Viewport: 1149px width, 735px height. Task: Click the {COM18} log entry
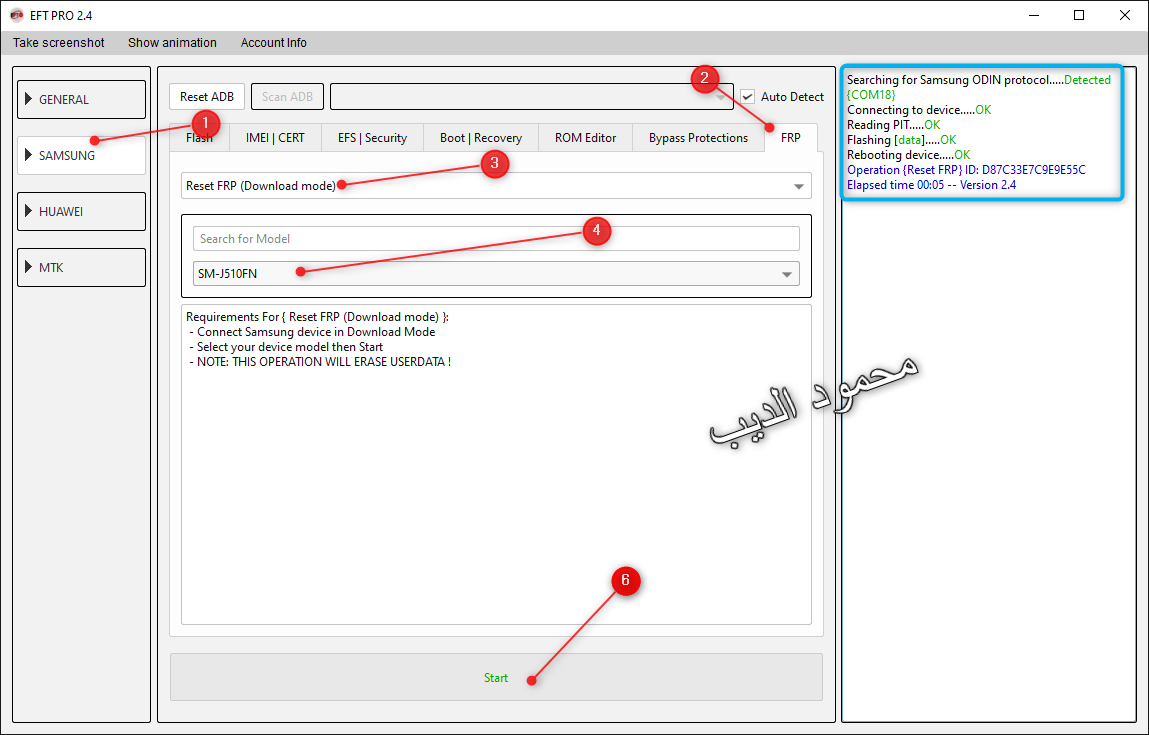click(871, 95)
